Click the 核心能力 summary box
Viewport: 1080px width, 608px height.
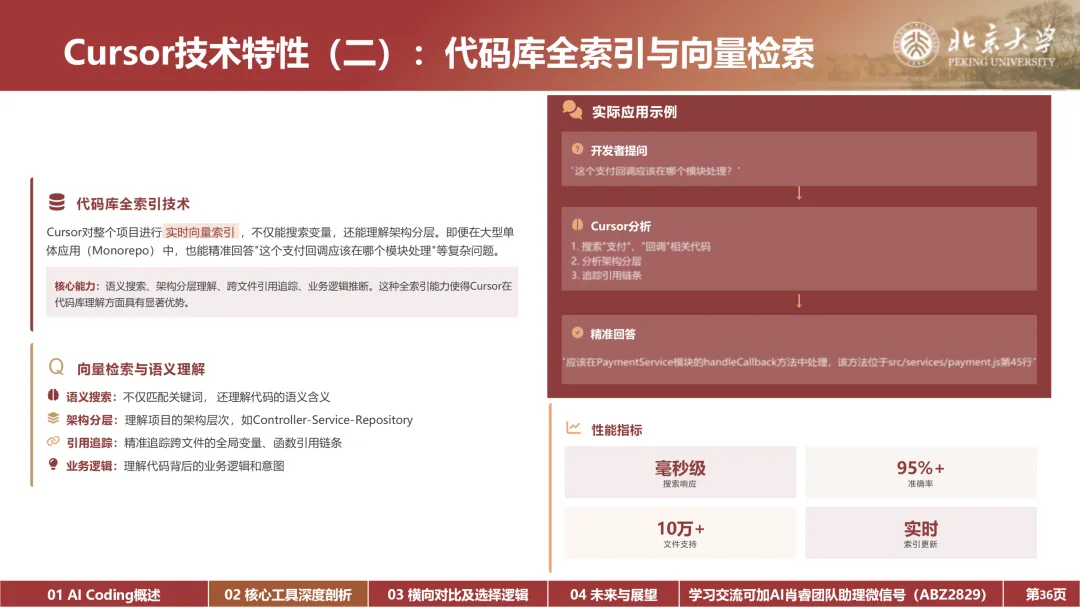pos(282,293)
